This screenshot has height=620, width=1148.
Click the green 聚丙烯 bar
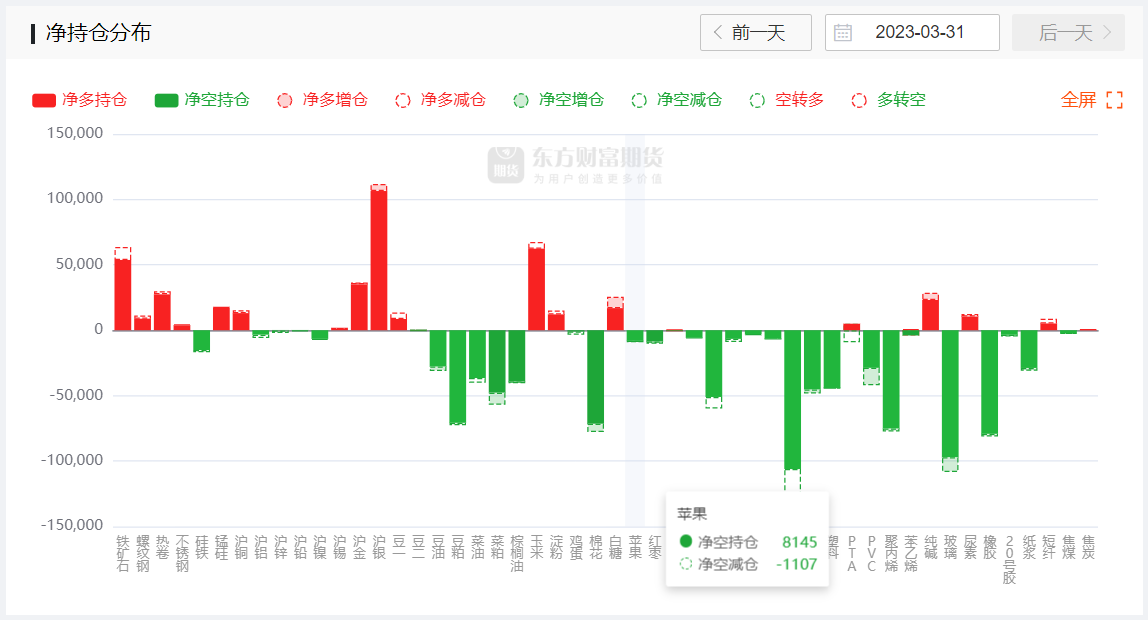pyautogui.click(x=891, y=379)
